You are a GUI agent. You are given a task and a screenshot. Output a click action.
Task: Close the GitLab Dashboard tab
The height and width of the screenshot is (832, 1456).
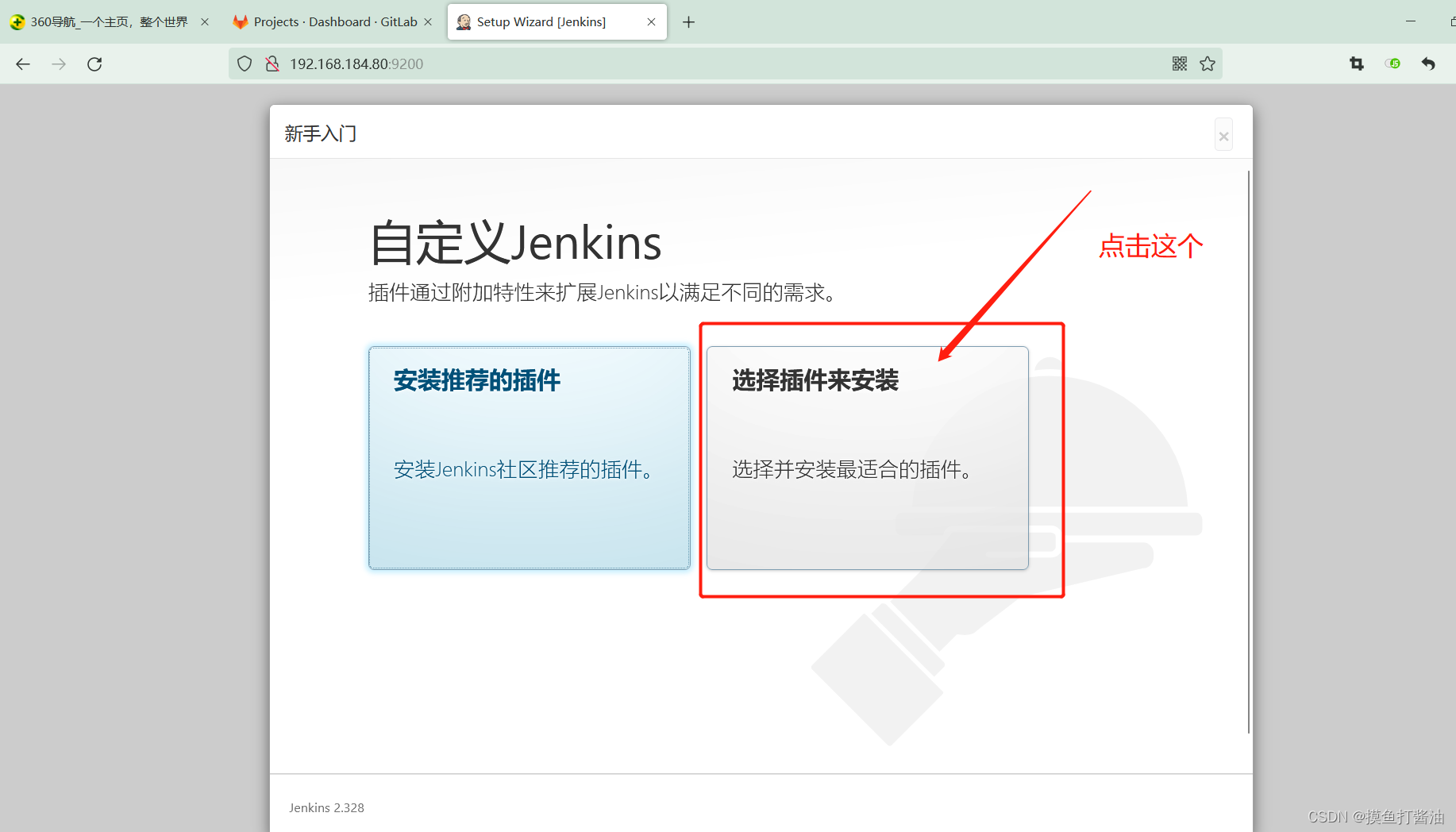pos(428,22)
